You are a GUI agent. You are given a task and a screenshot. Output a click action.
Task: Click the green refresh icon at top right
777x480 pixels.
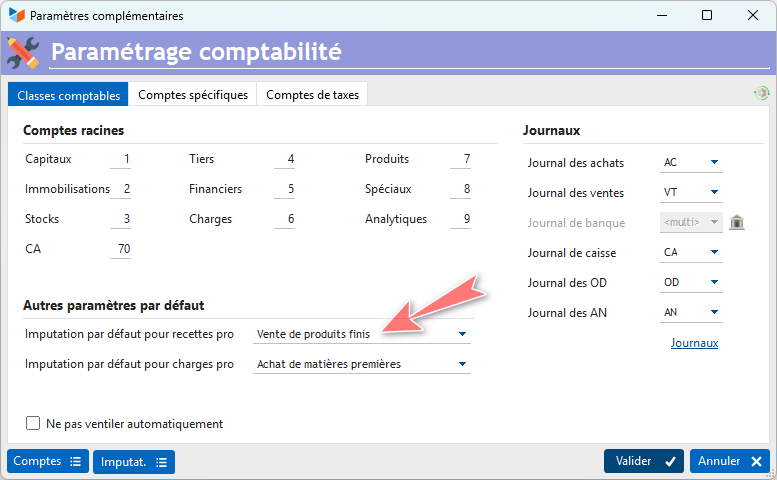pos(761,93)
